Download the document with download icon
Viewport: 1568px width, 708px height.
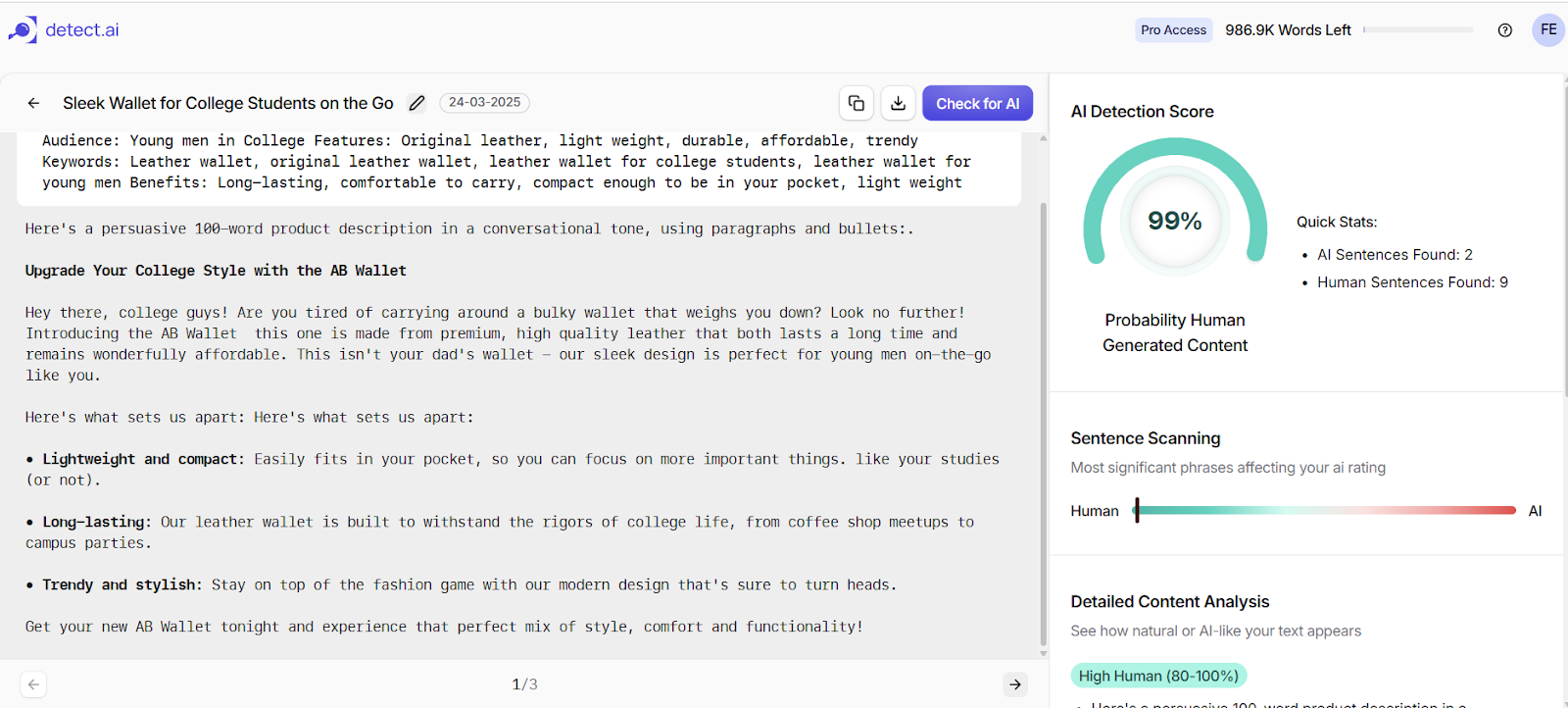898,103
